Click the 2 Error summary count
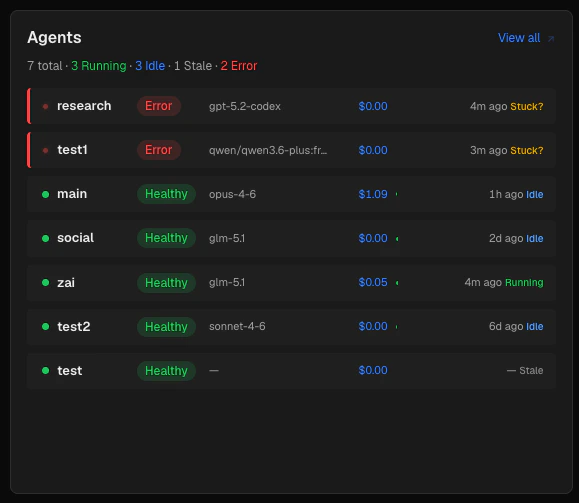Image resolution: width=579 pixels, height=503 pixels. click(239, 66)
